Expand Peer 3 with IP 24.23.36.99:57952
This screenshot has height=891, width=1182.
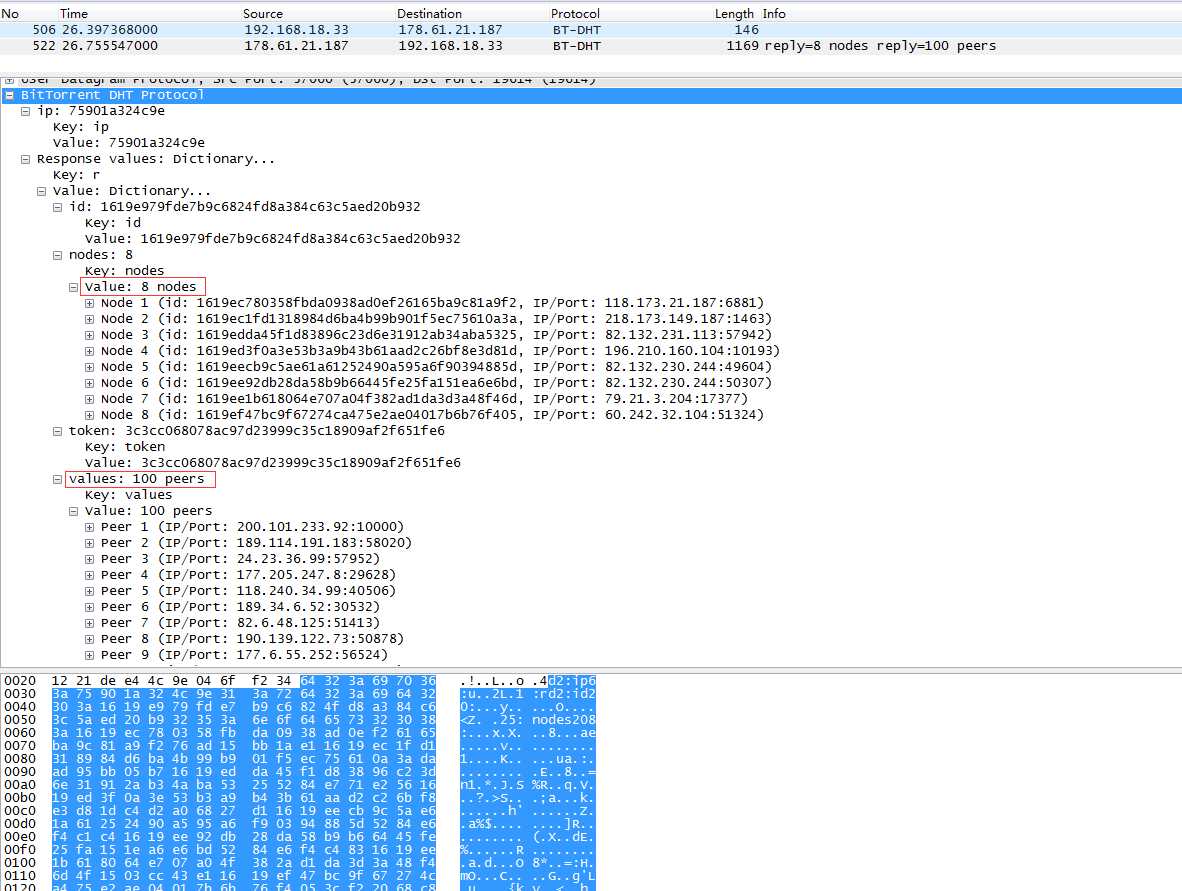89,559
